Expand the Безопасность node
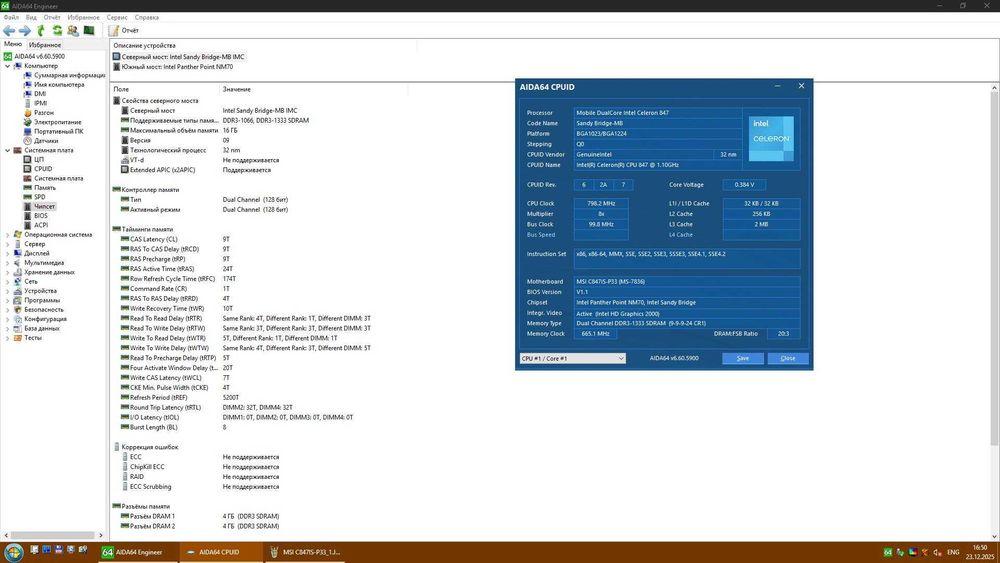This screenshot has width=1000, height=563. click(x=8, y=309)
